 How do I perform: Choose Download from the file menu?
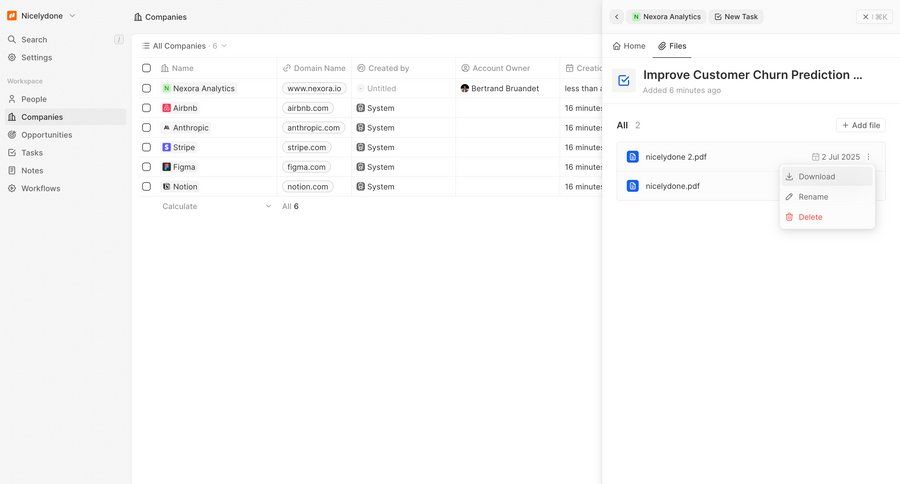(x=827, y=177)
